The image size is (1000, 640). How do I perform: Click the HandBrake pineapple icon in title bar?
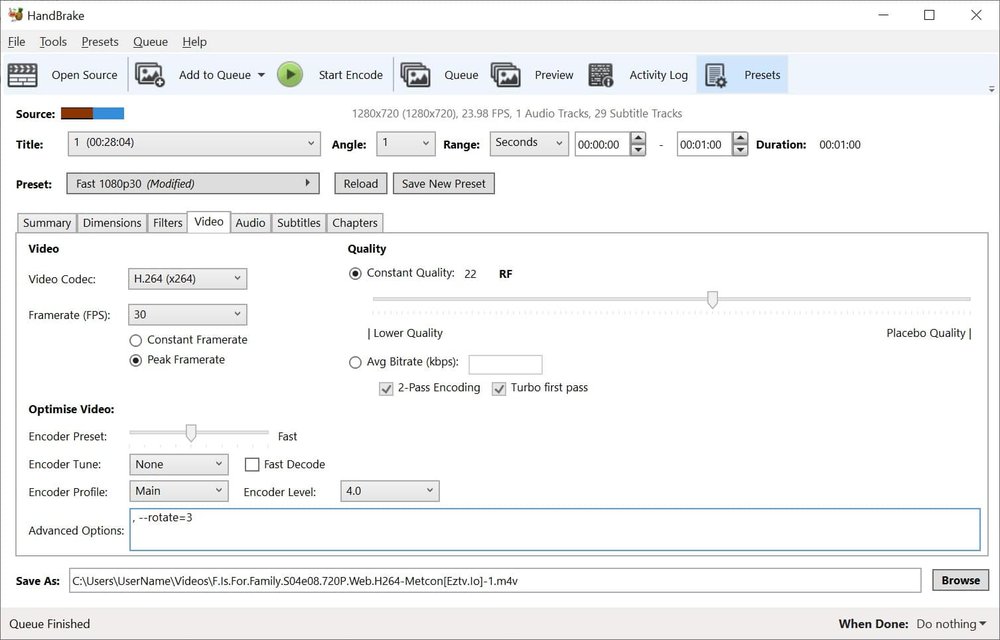[x=13, y=14]
